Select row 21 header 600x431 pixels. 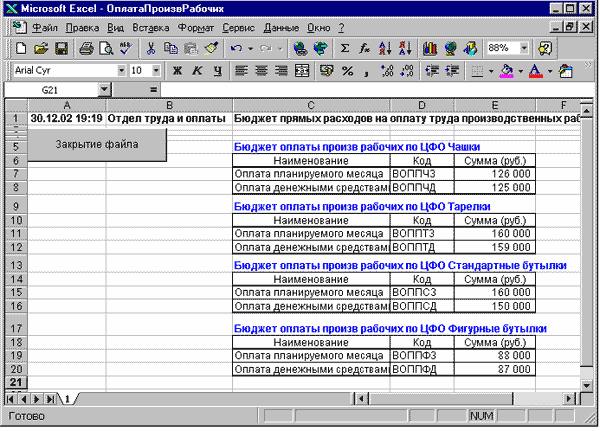pyautogui.click(x=16, y=382)
